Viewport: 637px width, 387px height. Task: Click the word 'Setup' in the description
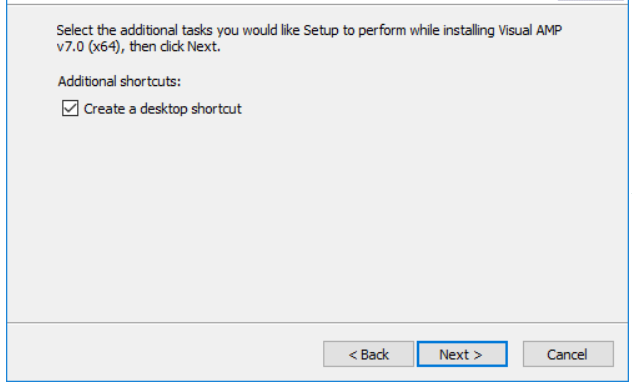point(321,30)
